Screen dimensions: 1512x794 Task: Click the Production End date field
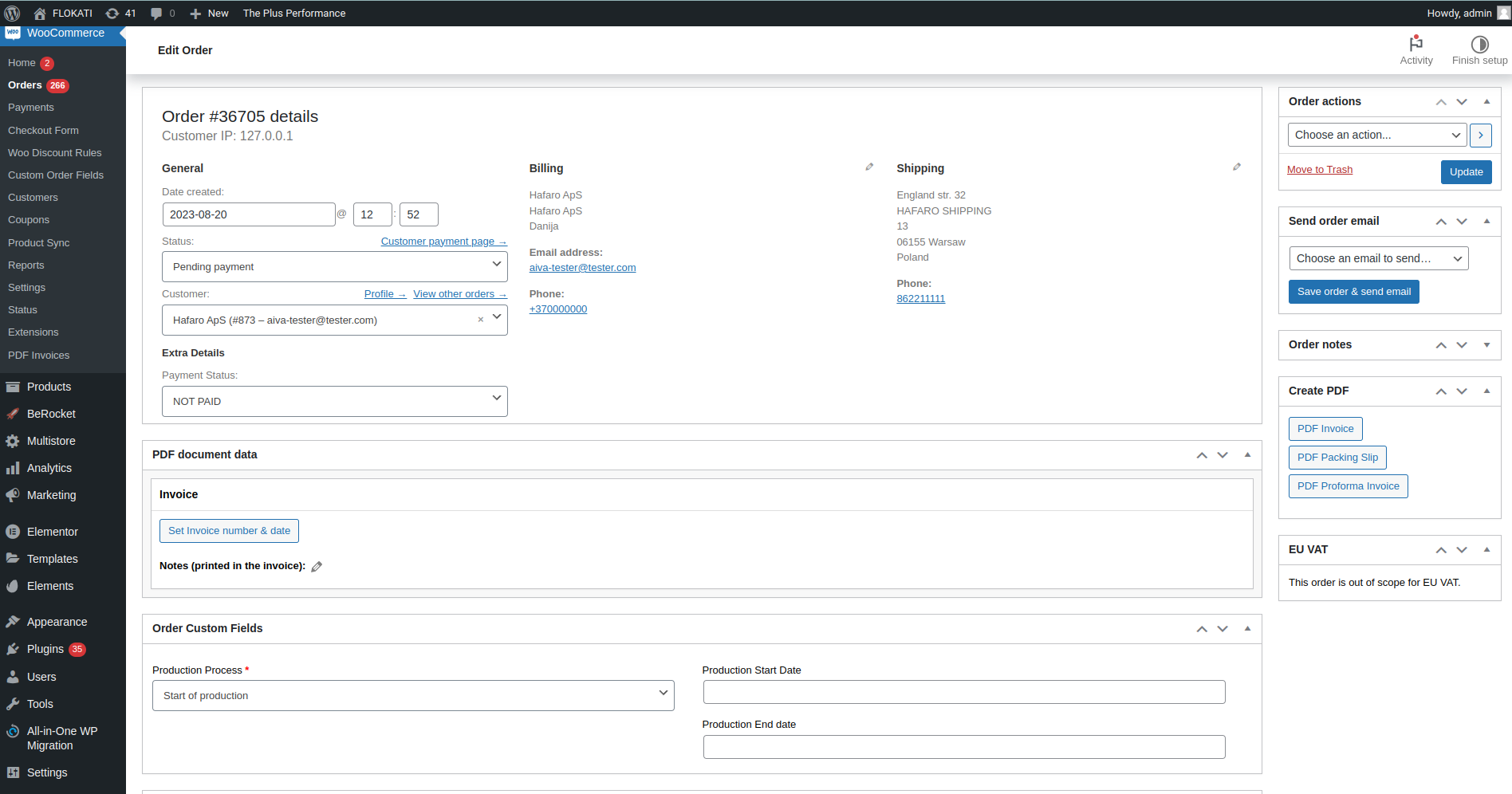coord(964,747)
